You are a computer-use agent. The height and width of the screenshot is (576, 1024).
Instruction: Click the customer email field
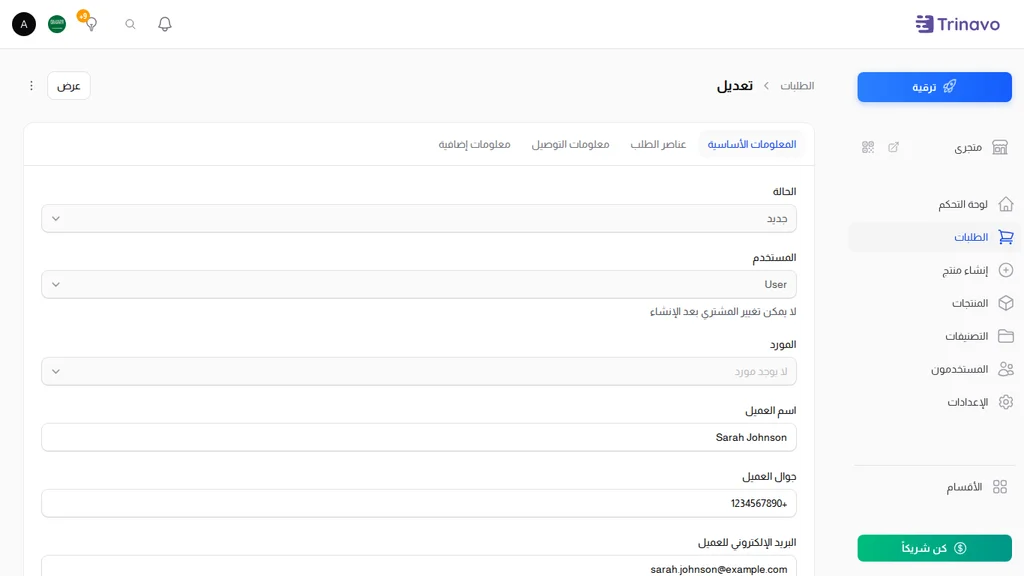pos(419,566)
